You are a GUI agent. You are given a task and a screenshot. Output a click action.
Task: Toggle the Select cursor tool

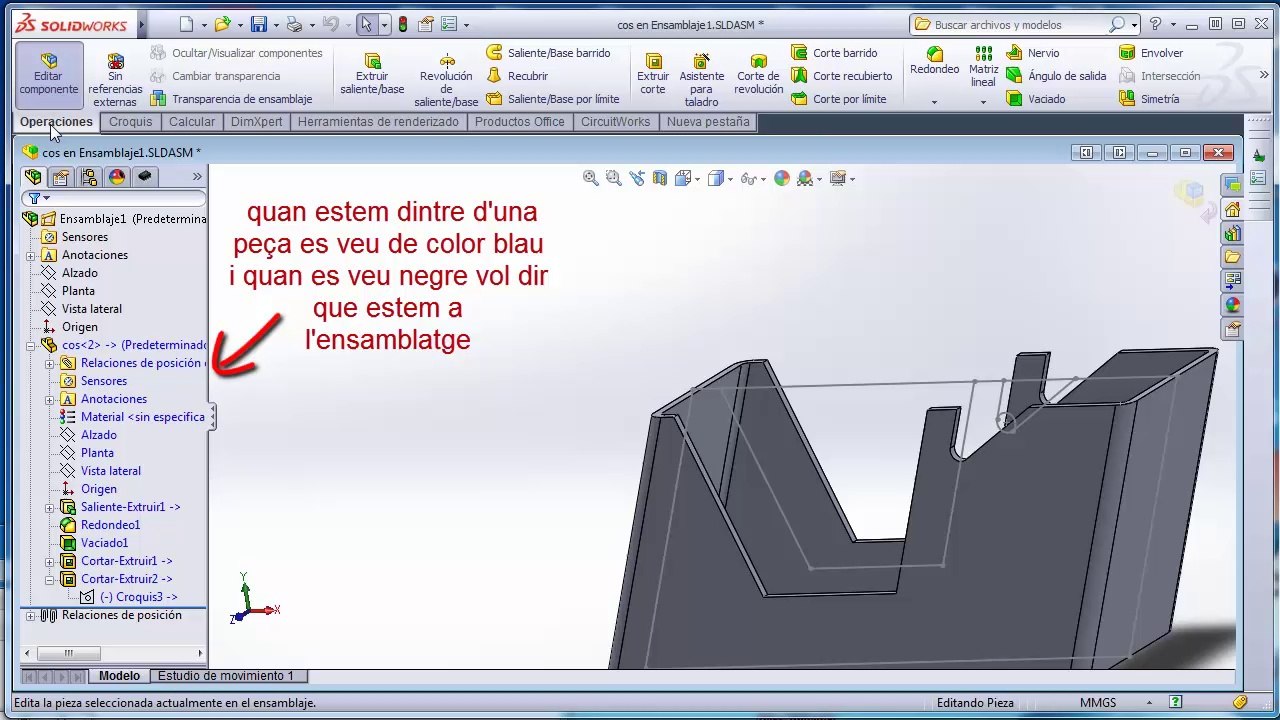tap(366, 24)
